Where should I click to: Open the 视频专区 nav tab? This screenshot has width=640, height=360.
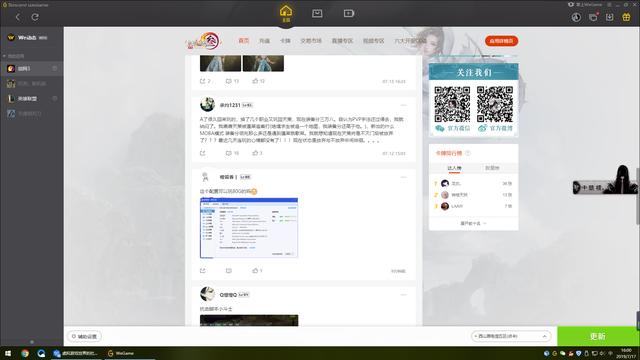[x=373, y=41]
